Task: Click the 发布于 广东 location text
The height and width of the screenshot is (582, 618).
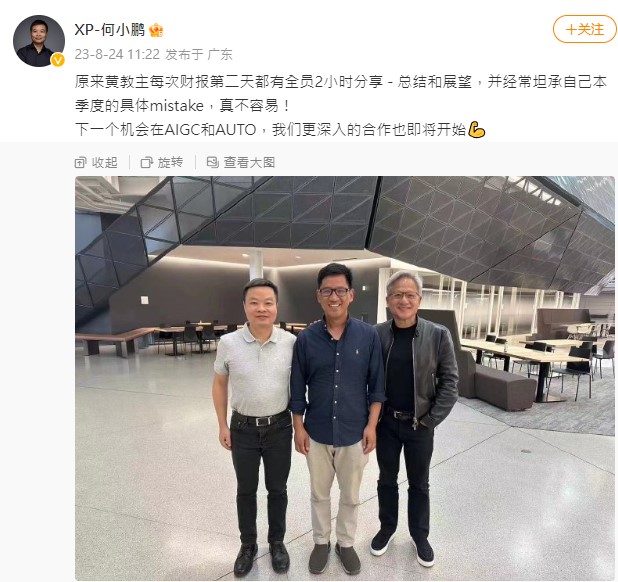Action: (199, 54)
